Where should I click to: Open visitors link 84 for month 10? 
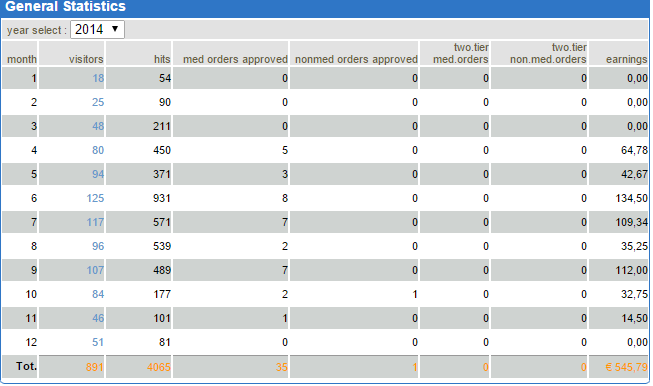[98, 294]
